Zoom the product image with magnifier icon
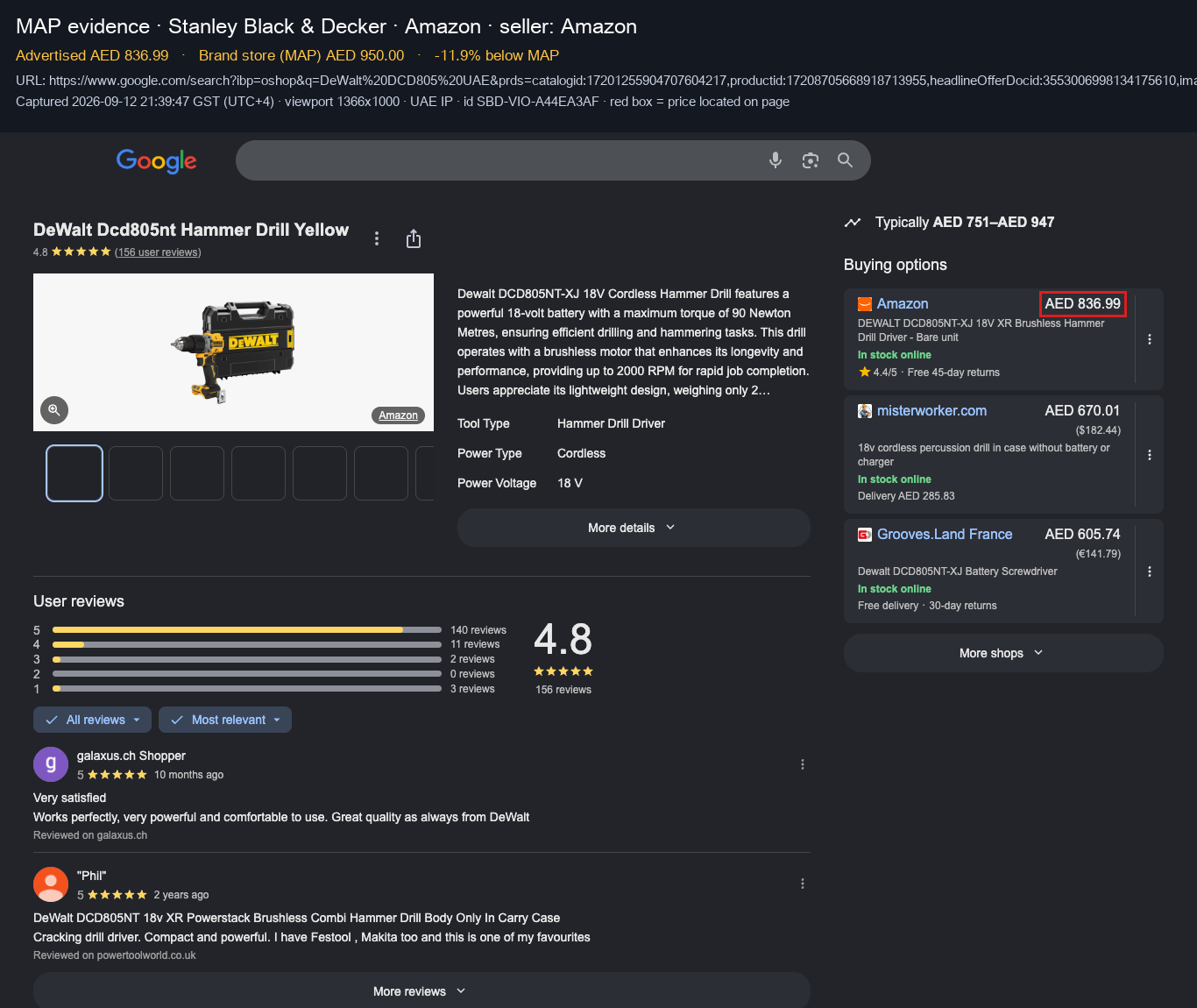The image size is (1197, 1008). click(54, 409)
